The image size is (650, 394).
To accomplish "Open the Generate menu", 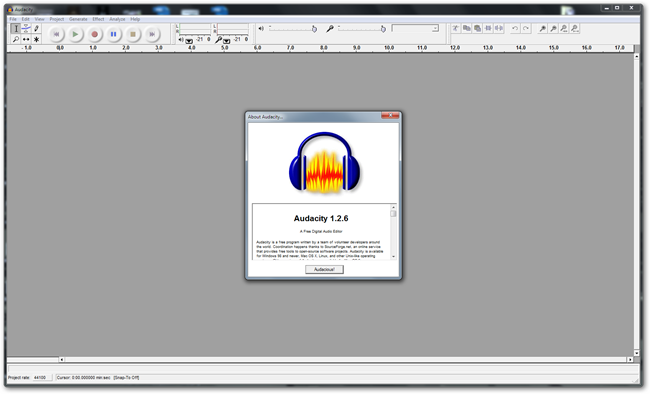I will click(78, 19).
